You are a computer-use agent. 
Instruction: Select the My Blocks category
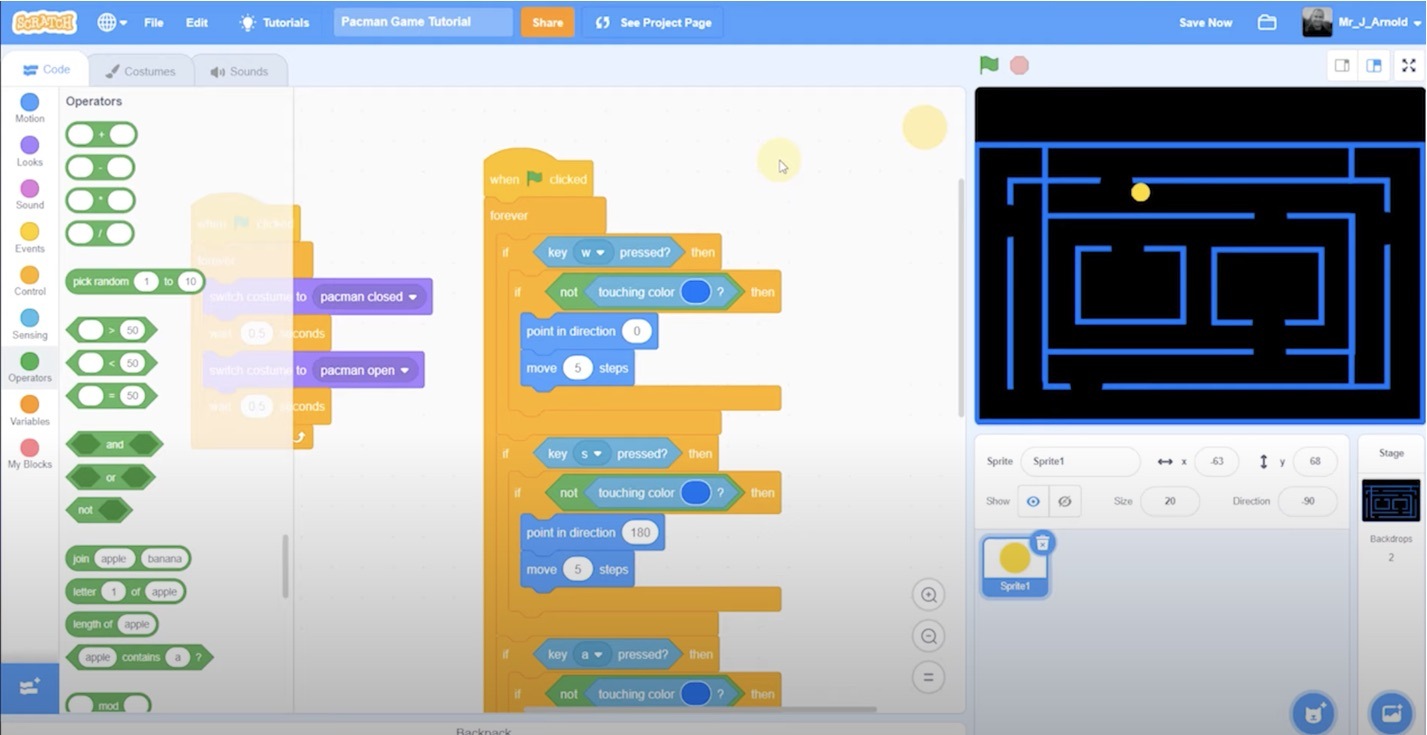tap(30, 453)
